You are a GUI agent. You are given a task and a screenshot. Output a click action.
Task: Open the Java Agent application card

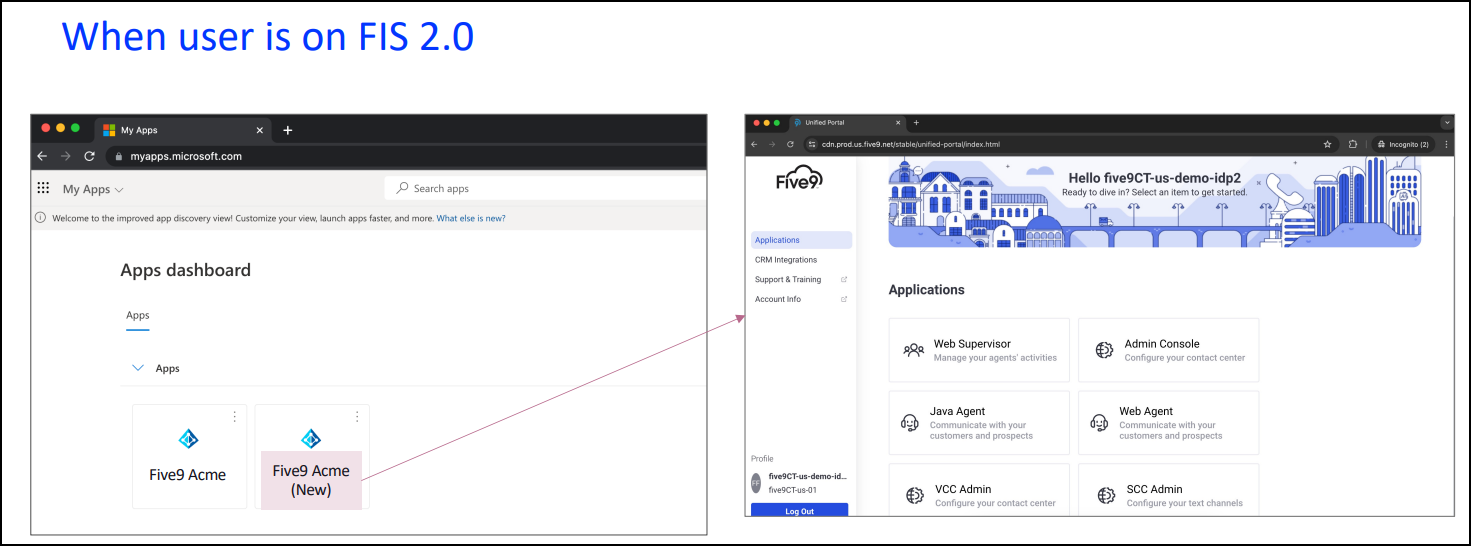point(979,423)
